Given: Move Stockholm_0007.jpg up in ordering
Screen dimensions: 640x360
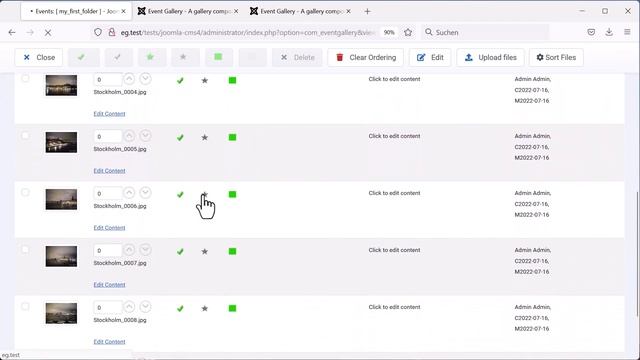Looking at the screenshot, I should 129,250.
